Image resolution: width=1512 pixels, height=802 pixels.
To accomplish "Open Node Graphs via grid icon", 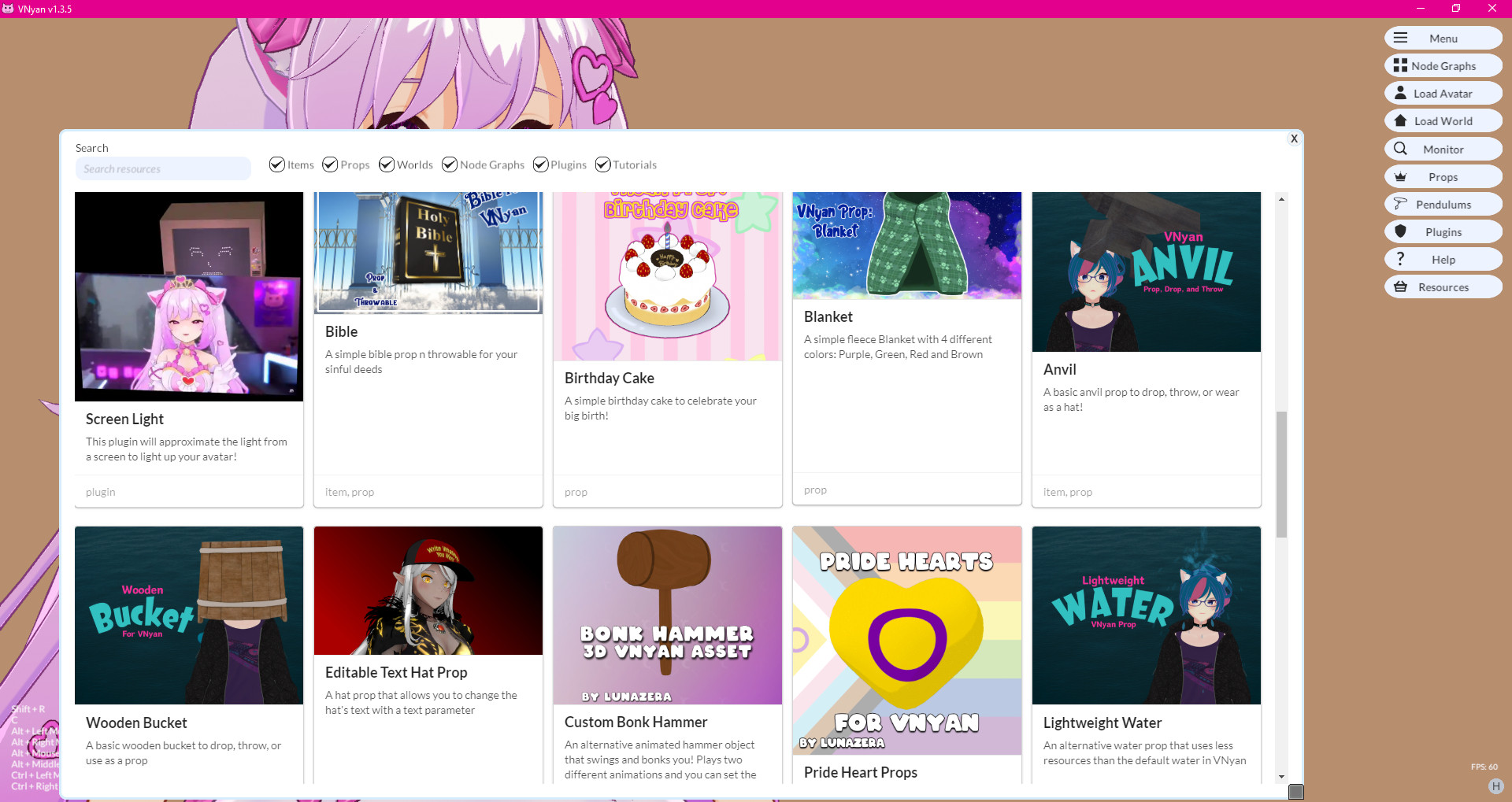I will pos(1400,65).
